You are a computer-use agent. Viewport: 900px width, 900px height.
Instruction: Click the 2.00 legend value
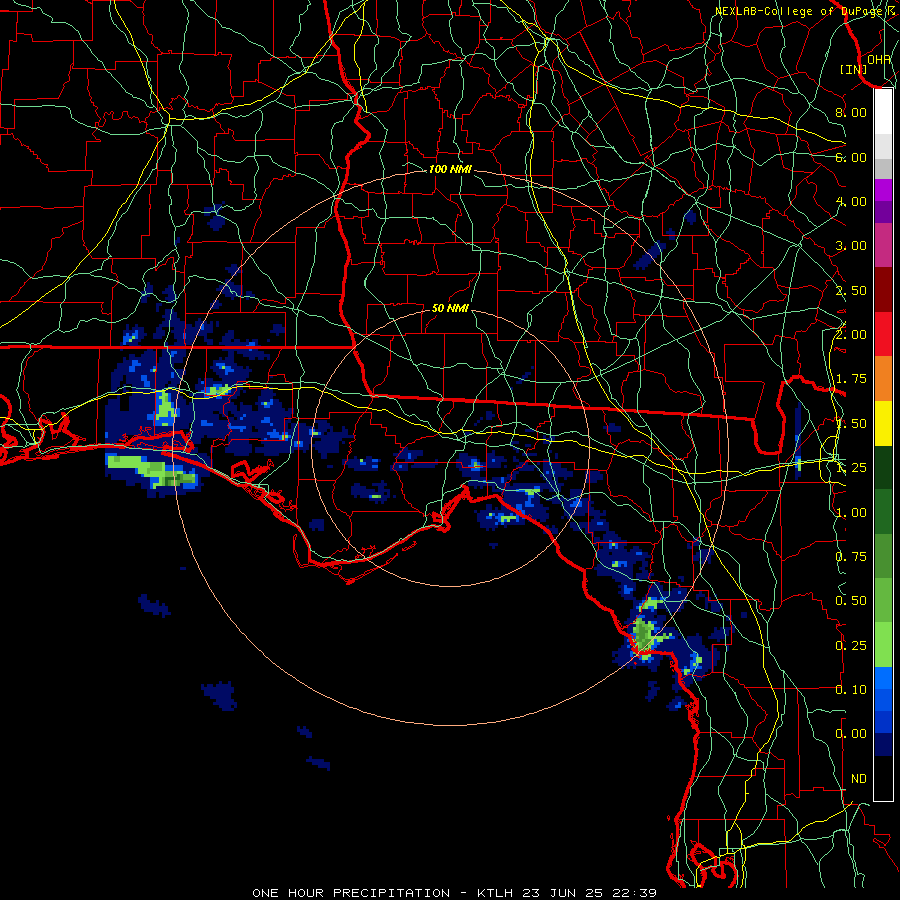[x=851, y=335]
